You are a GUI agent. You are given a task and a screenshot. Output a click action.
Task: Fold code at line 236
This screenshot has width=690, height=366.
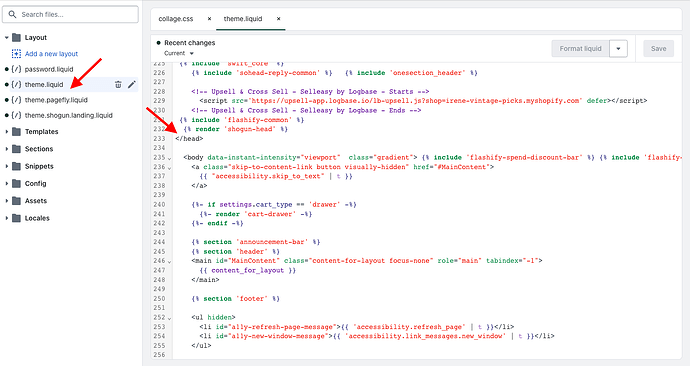[169, 168]
